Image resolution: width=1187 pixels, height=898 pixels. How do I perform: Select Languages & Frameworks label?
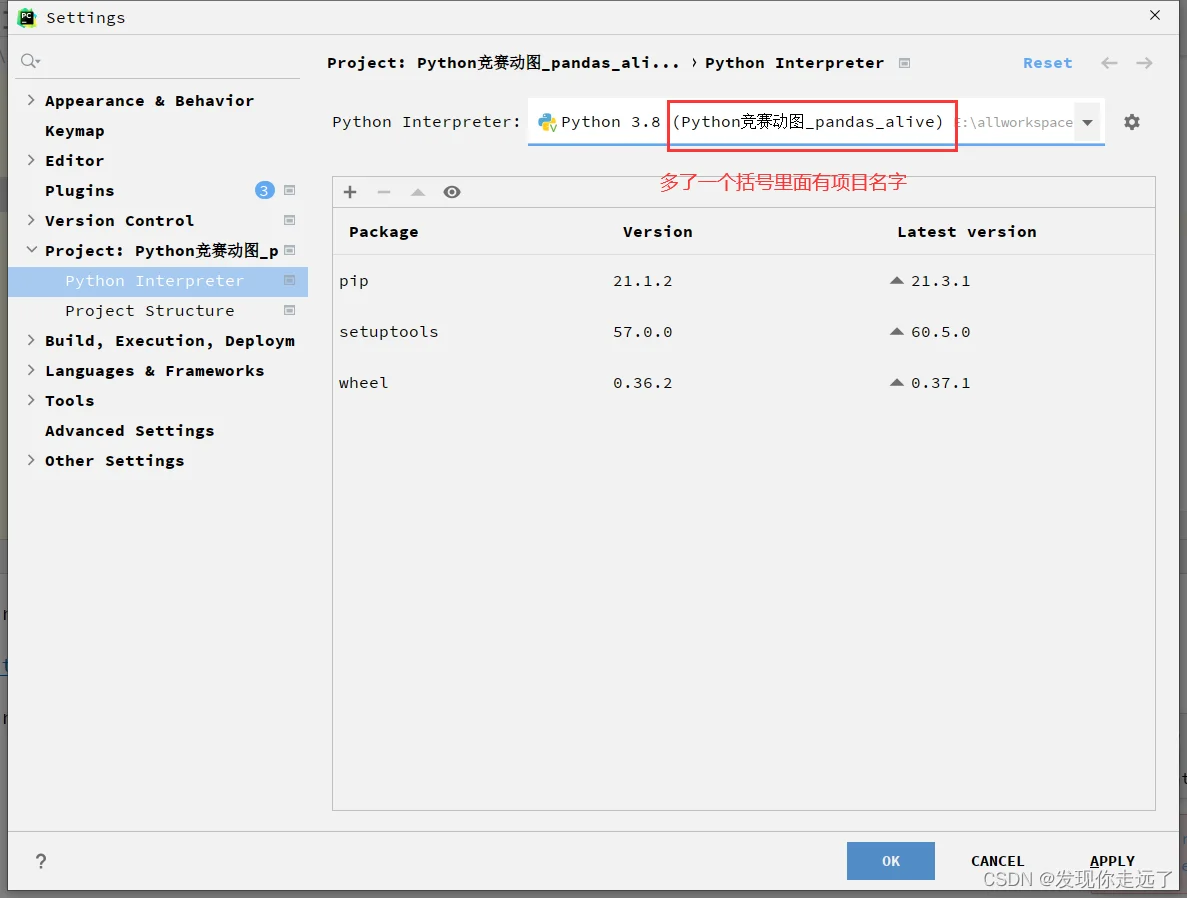click(x=154, y=371)
